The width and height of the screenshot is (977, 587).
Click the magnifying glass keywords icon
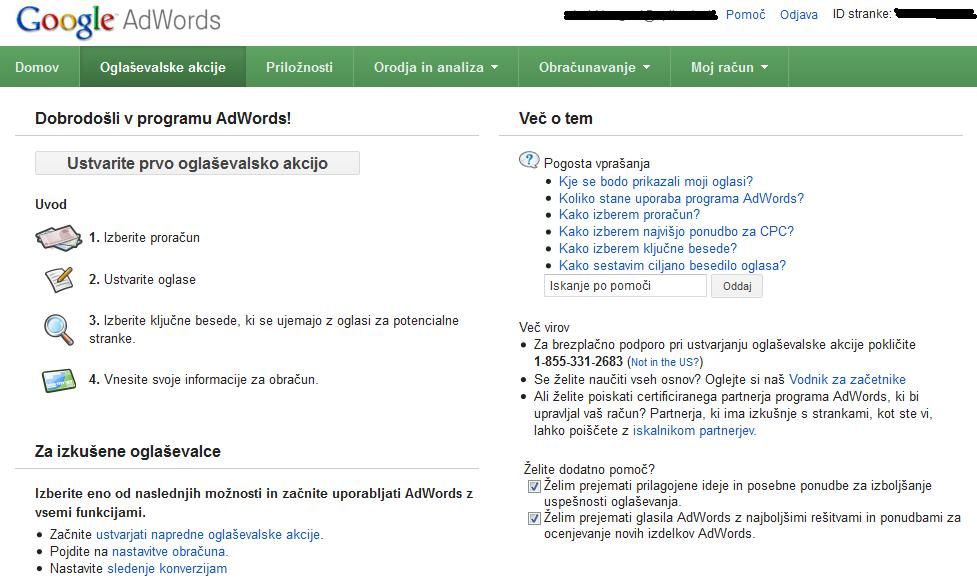(x=59, y=329)
